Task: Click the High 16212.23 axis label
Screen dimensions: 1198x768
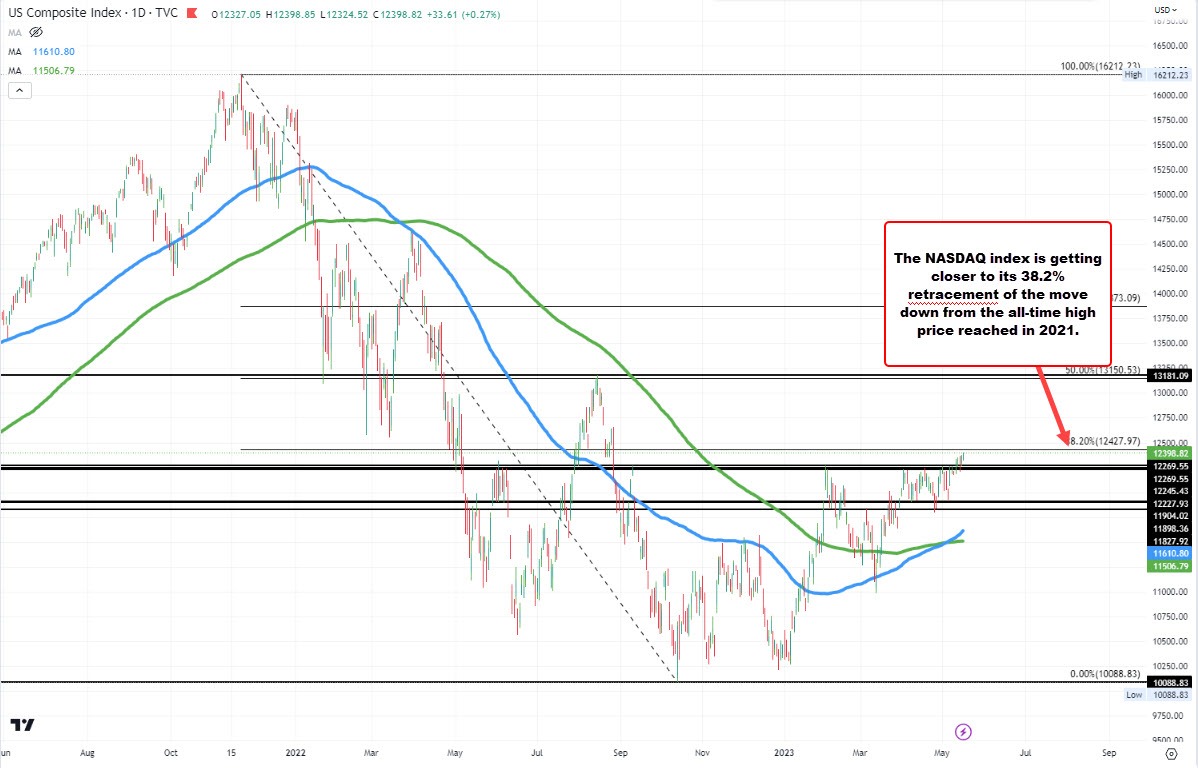Action: (x=1157, y=74)
